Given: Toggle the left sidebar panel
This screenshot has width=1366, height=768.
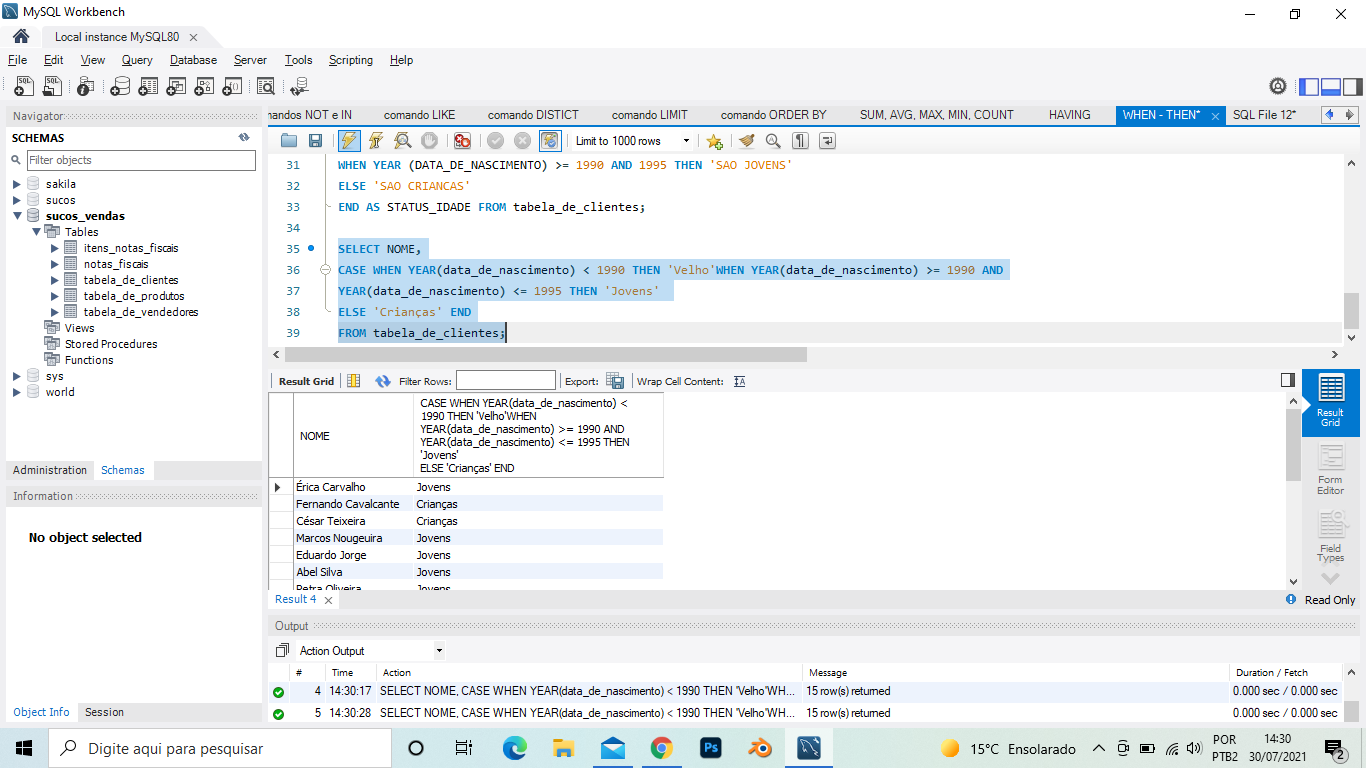Looking at the screenshot, I should pos(1309,86).
